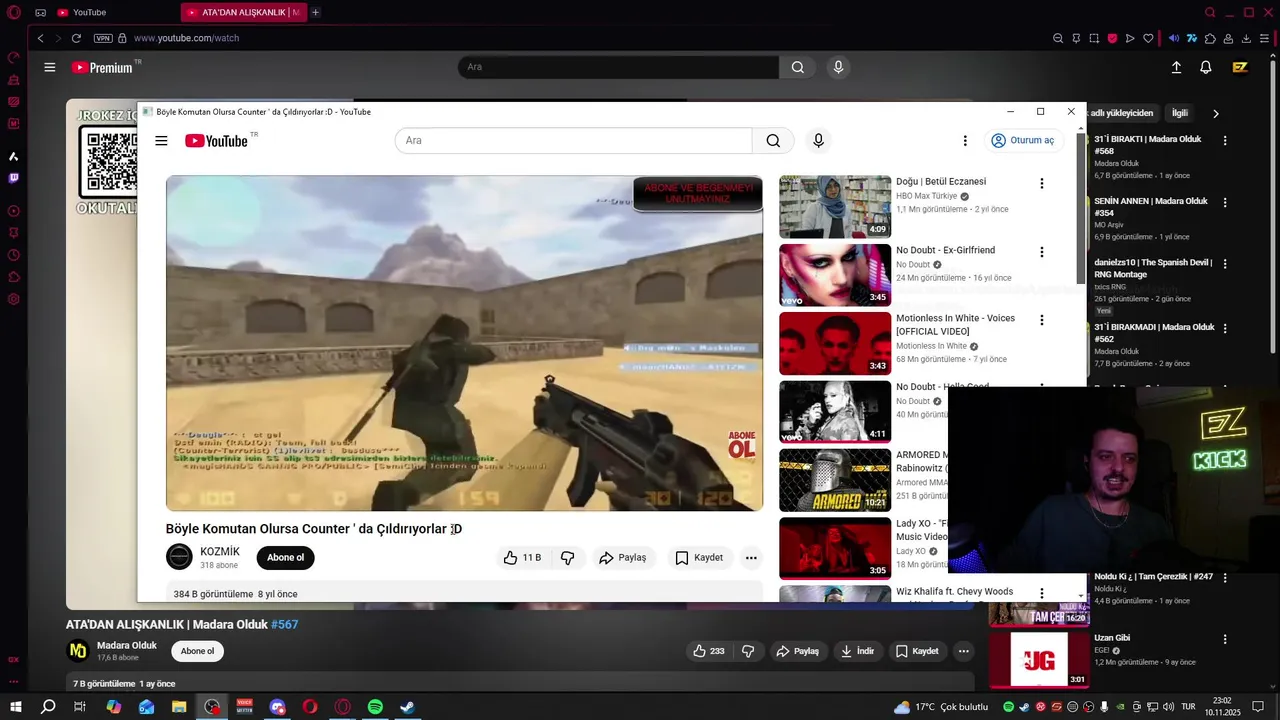1280x720 pixels.
Task: Dislike the Counter video in the popup
Action: pos(568,558)
